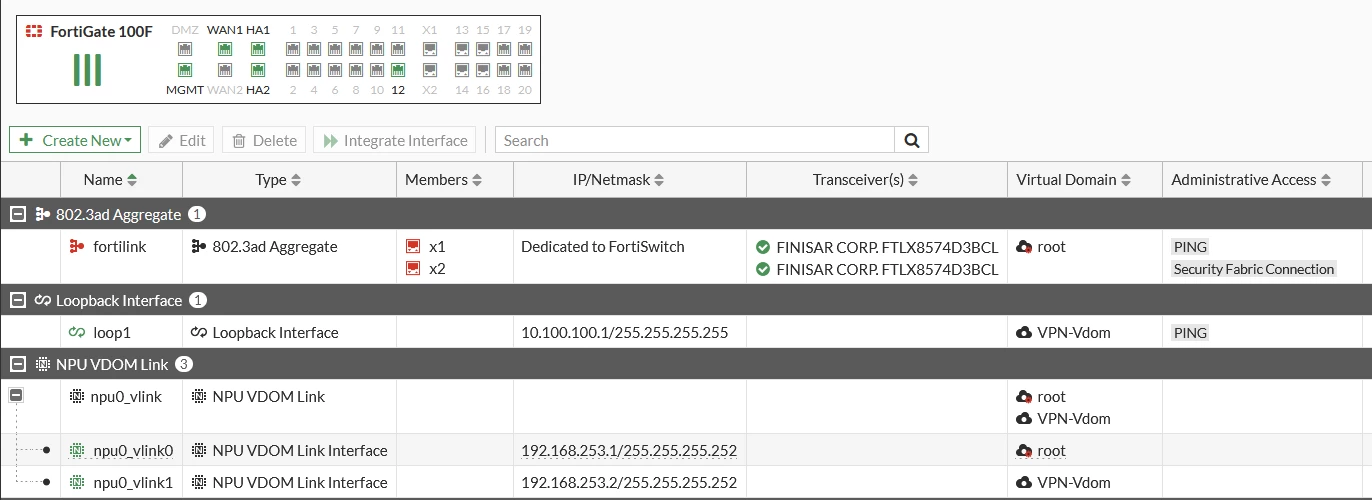Viewport: 1372px width, 500px height.
Task: Click the fortilink aggregate interface icon
Action: 77,246
